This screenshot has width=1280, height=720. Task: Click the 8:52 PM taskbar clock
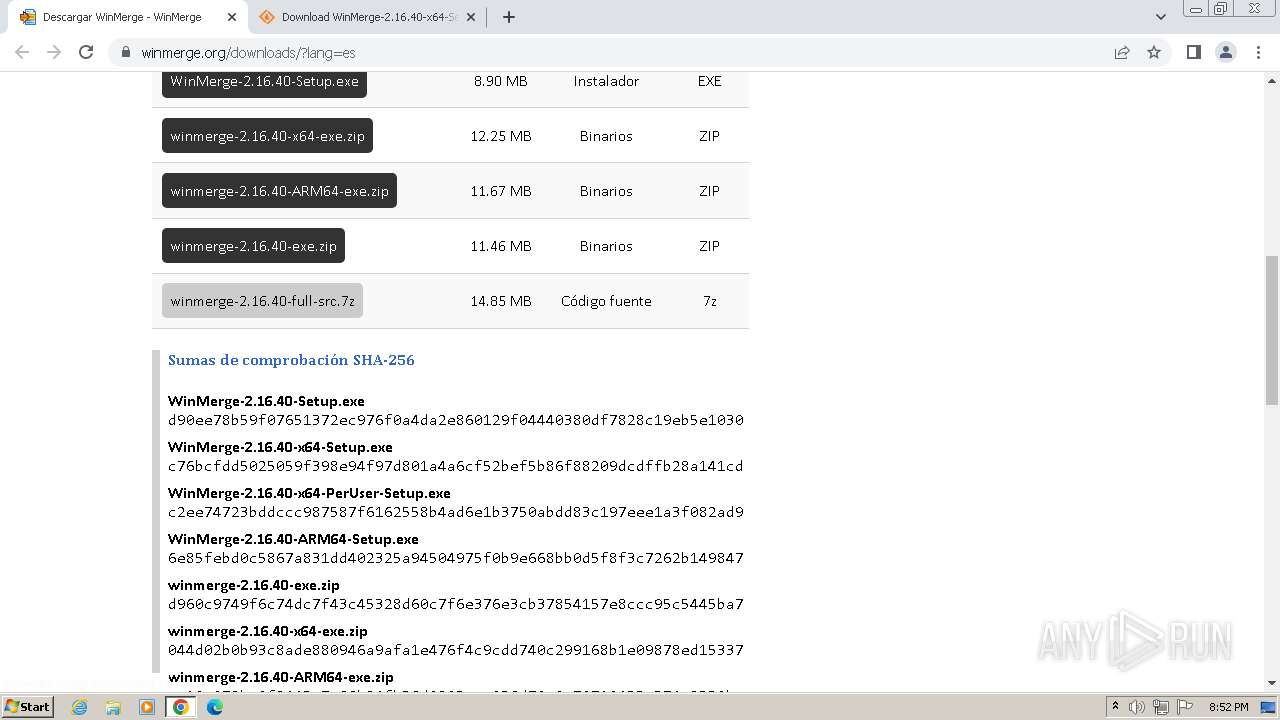1229,707
